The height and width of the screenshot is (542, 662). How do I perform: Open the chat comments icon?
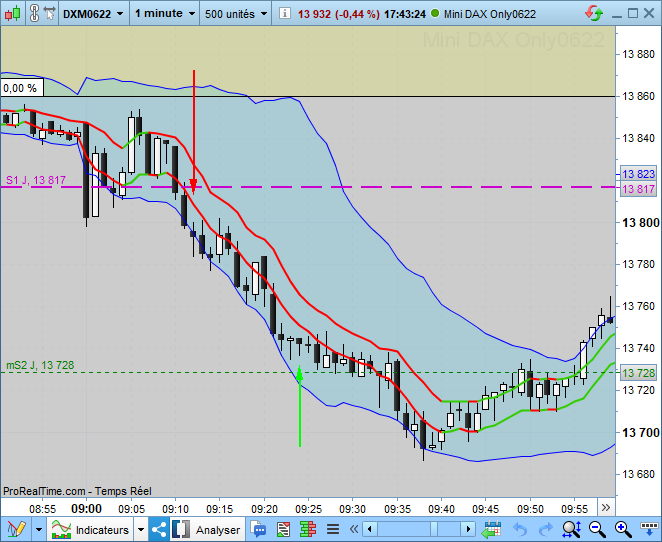pyautogui.click(x=259, y=528)
